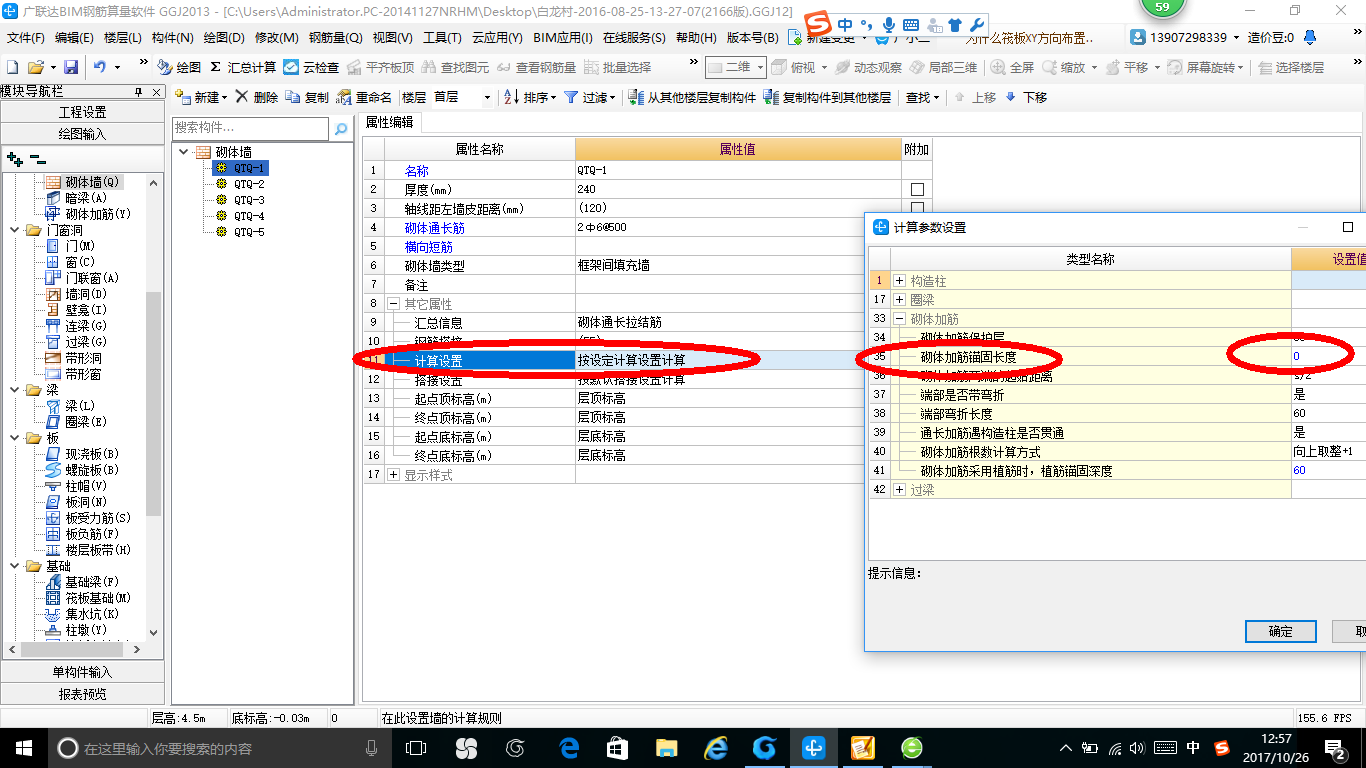Click the 工程设置 panel button

click(x=82, y=112)
